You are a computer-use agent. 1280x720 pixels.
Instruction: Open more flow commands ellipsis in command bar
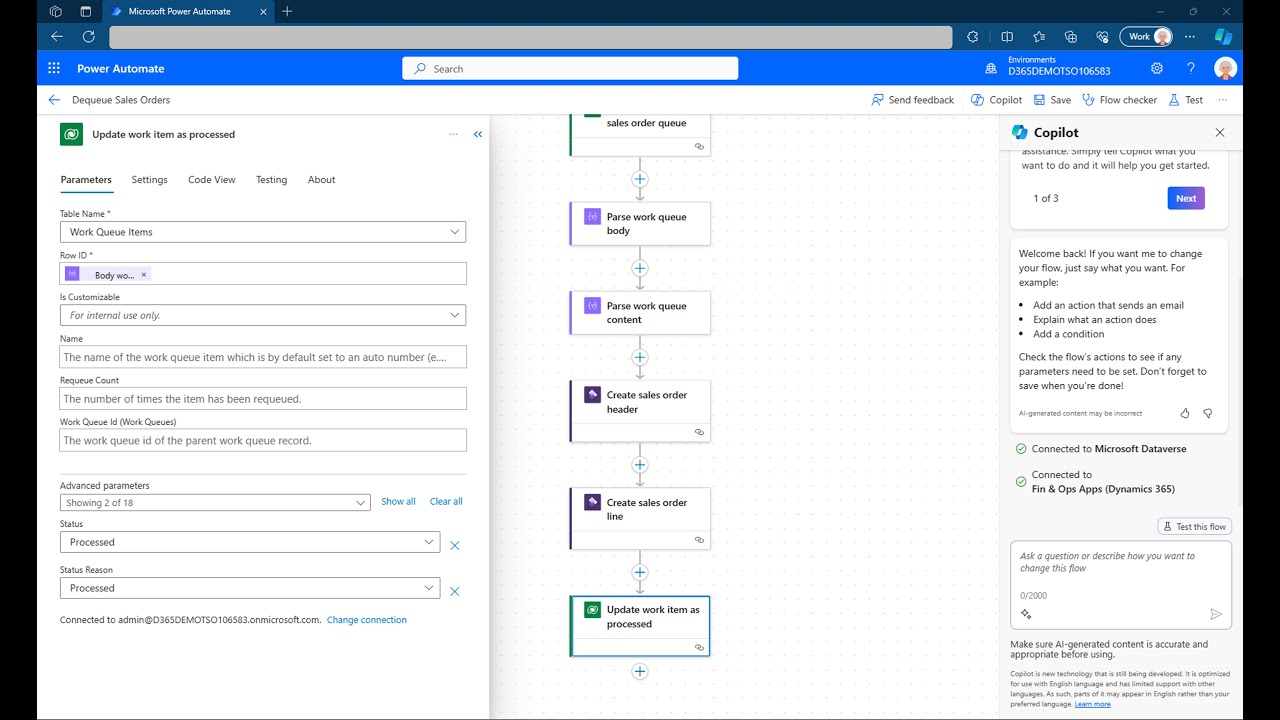tap(1223, 100)
